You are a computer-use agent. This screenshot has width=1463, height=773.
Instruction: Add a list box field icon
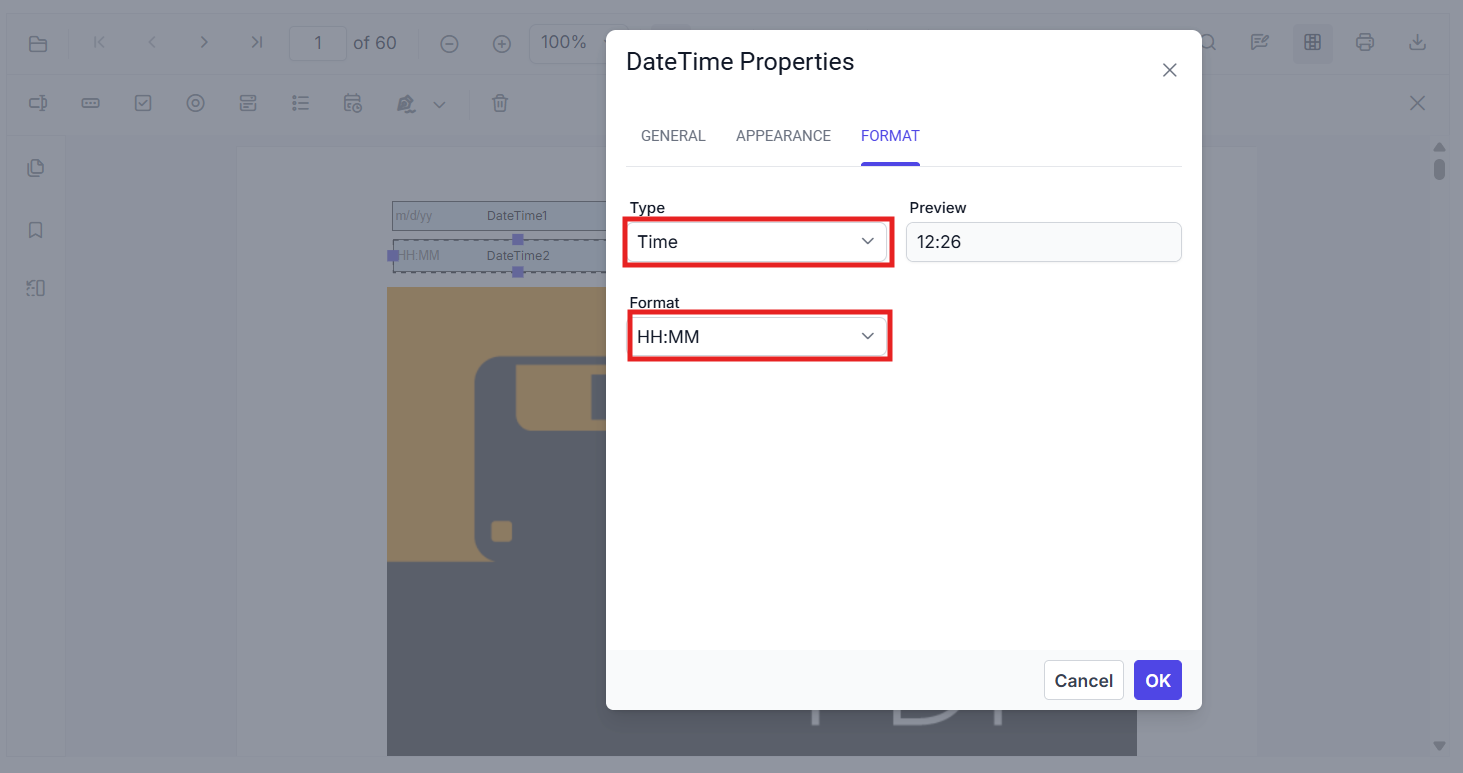(300, 103)
